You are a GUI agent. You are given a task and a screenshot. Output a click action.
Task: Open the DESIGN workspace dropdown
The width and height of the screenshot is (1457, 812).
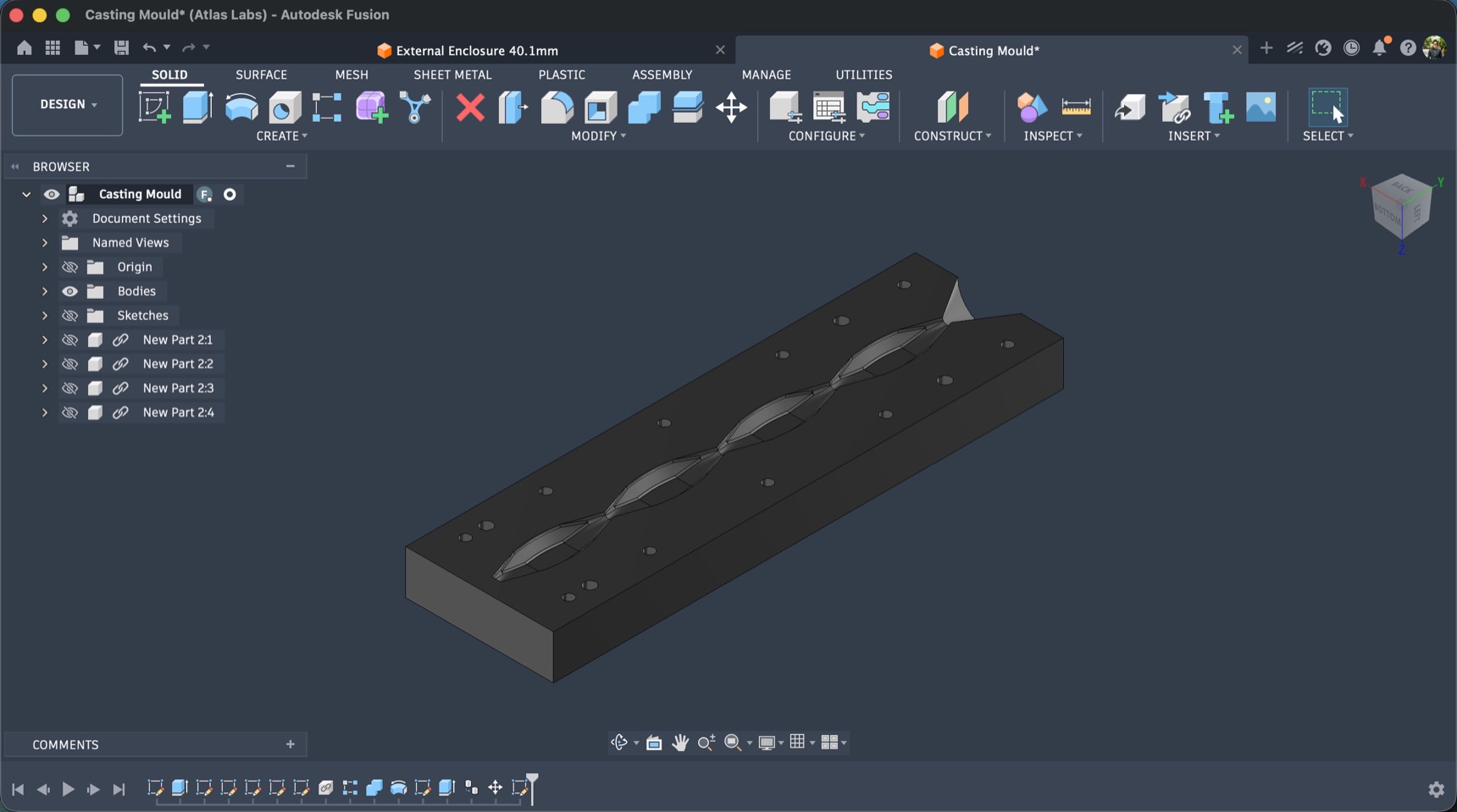[x=68, y=105]
